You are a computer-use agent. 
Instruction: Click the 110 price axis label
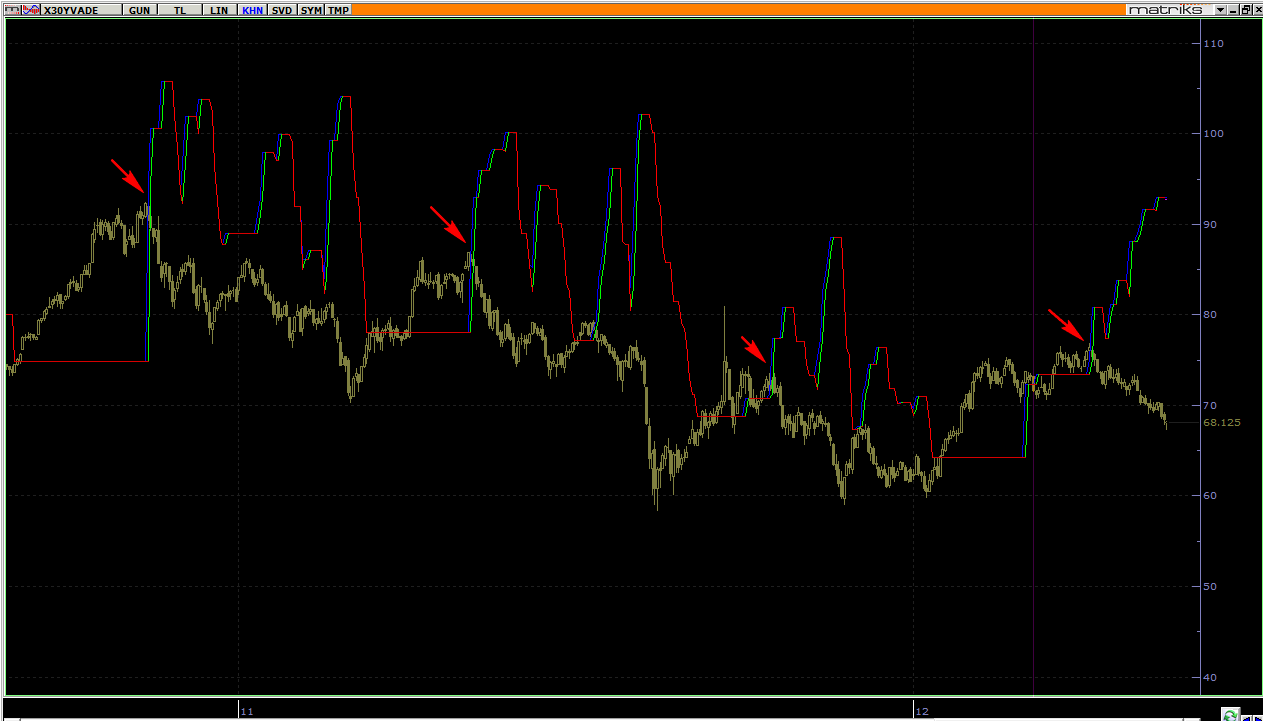(1214, 43)
